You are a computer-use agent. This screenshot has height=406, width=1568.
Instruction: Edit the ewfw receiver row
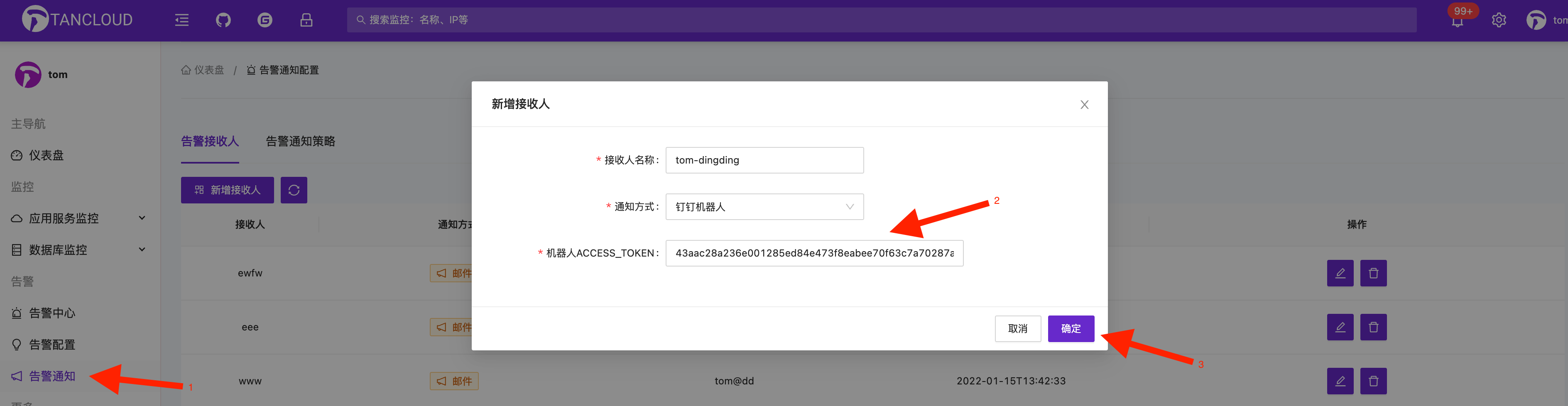(x=1340, y=273)
